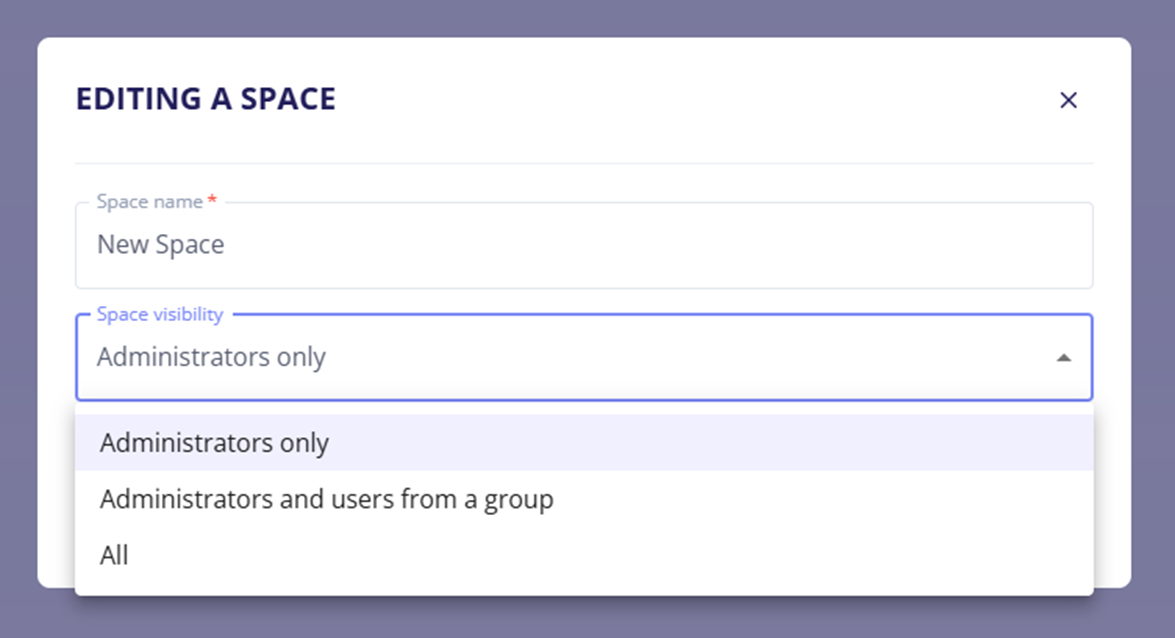
Task: Click the "Space visibility" field label
Action: pos(159,315)
